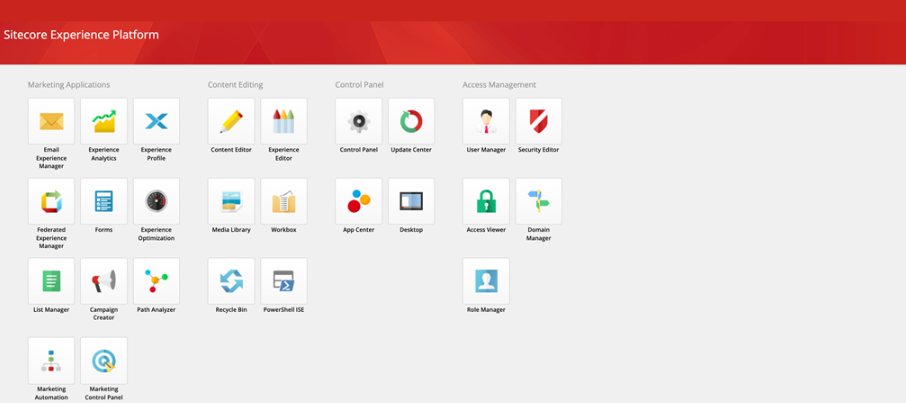Launch PowerShell ISE icon

(x=284, y=281)
